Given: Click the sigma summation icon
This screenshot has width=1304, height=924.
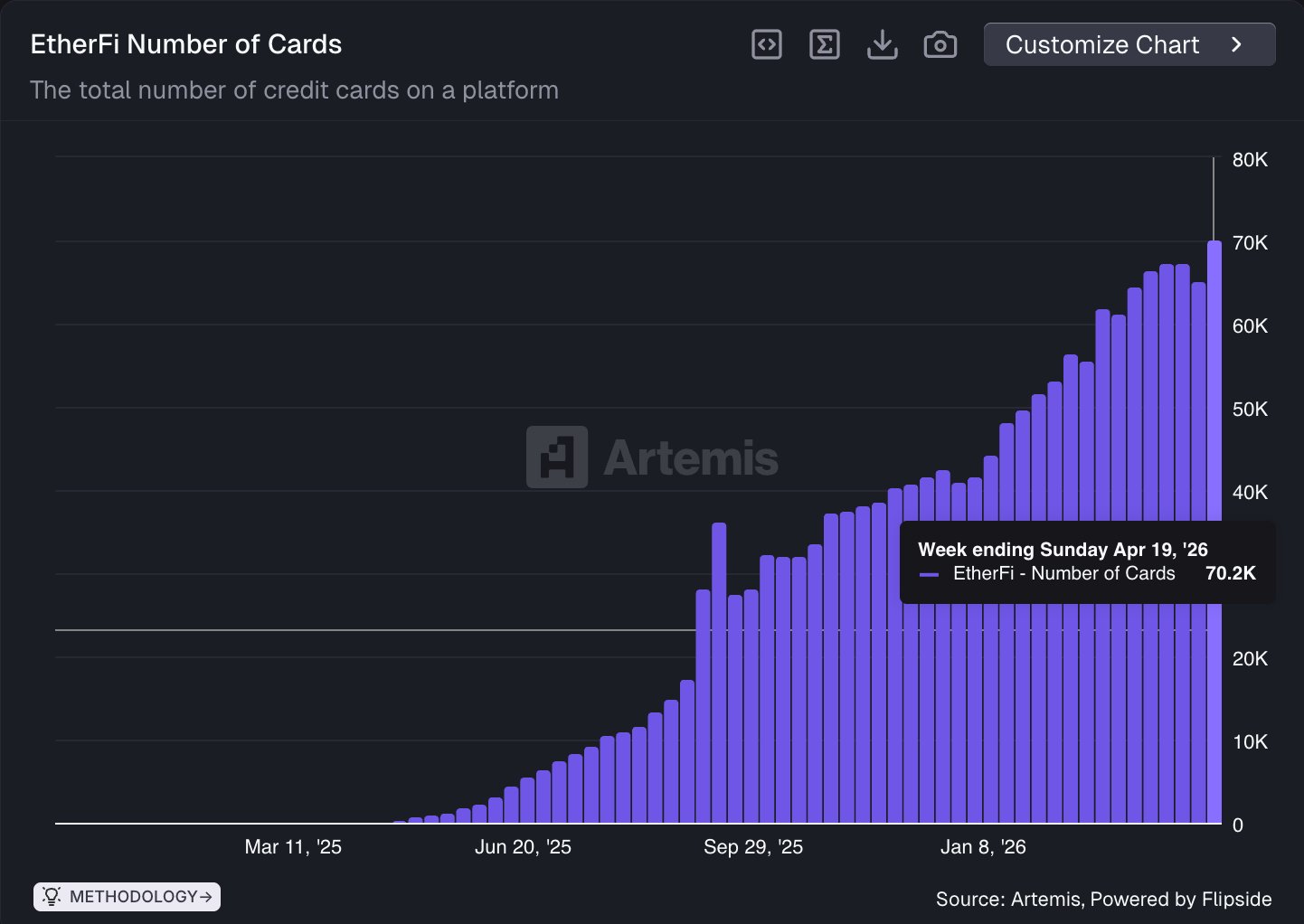Looking at the screenshot, I should pos(824,44).
